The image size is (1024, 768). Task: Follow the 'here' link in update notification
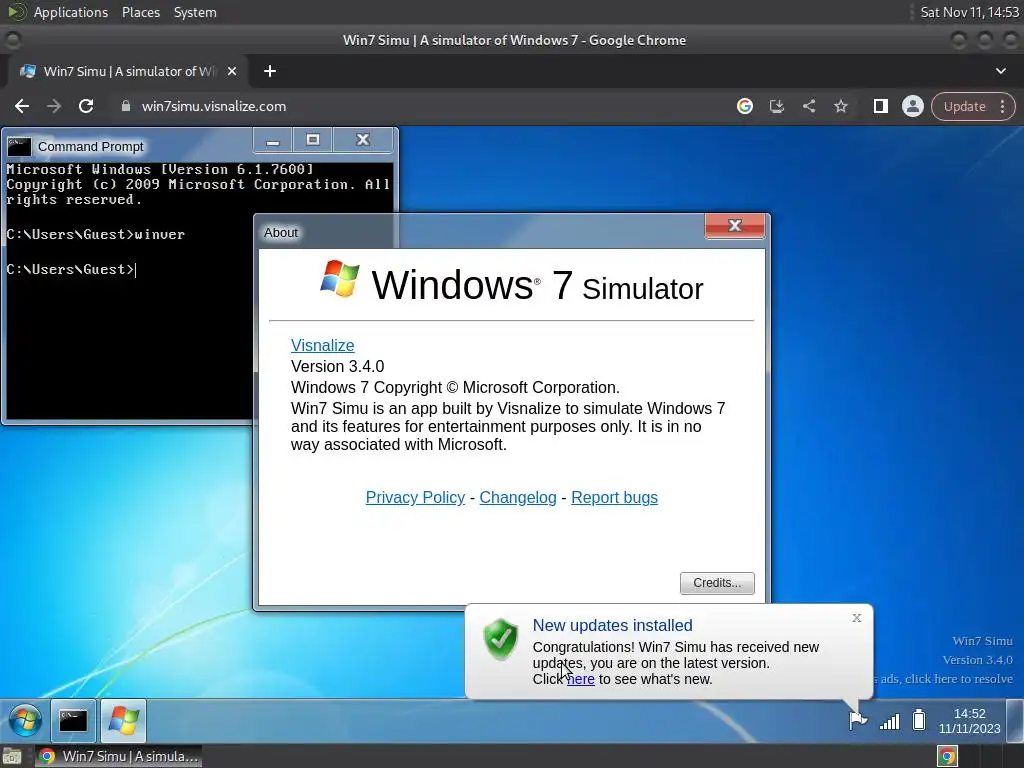[581, 679]
